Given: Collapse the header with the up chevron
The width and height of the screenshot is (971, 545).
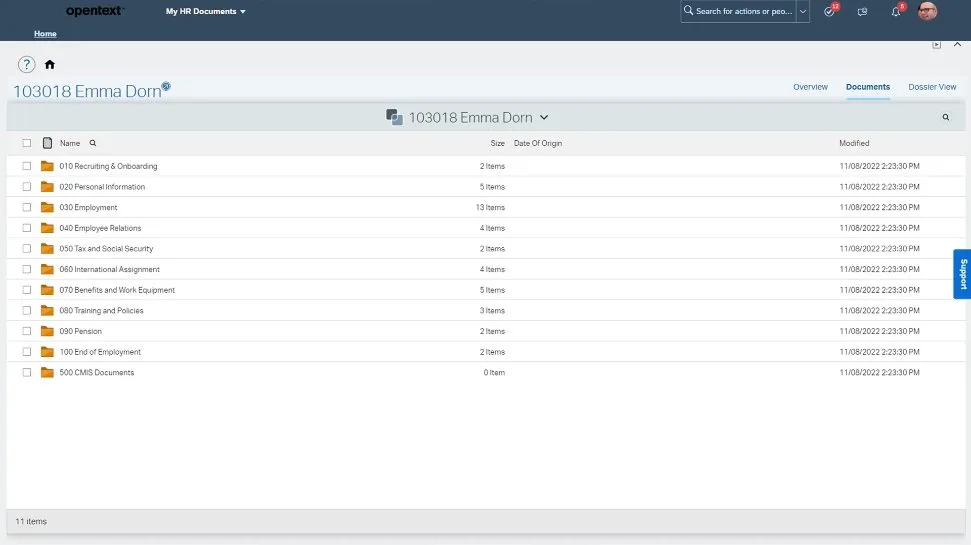Looking at the screenshot, I should point(957,45).
